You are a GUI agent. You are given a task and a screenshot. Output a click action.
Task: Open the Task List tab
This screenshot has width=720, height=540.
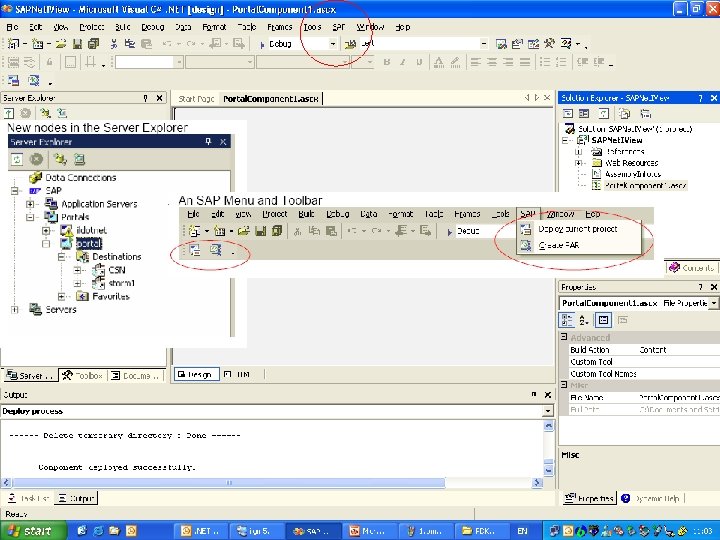29,498
